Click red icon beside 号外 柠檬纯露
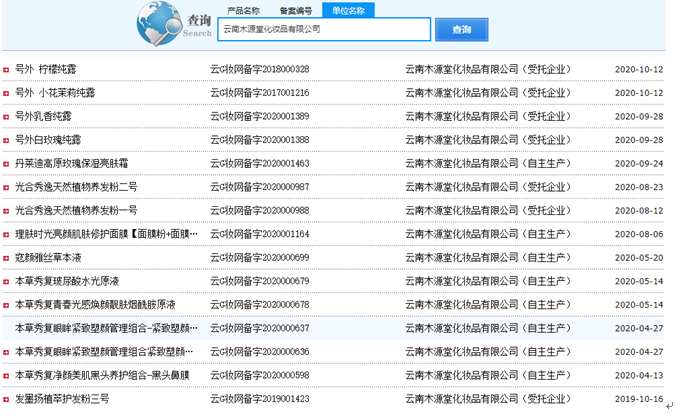Image resolution: width=698 pixels, height=416 pixels. (x=6, y=70)
